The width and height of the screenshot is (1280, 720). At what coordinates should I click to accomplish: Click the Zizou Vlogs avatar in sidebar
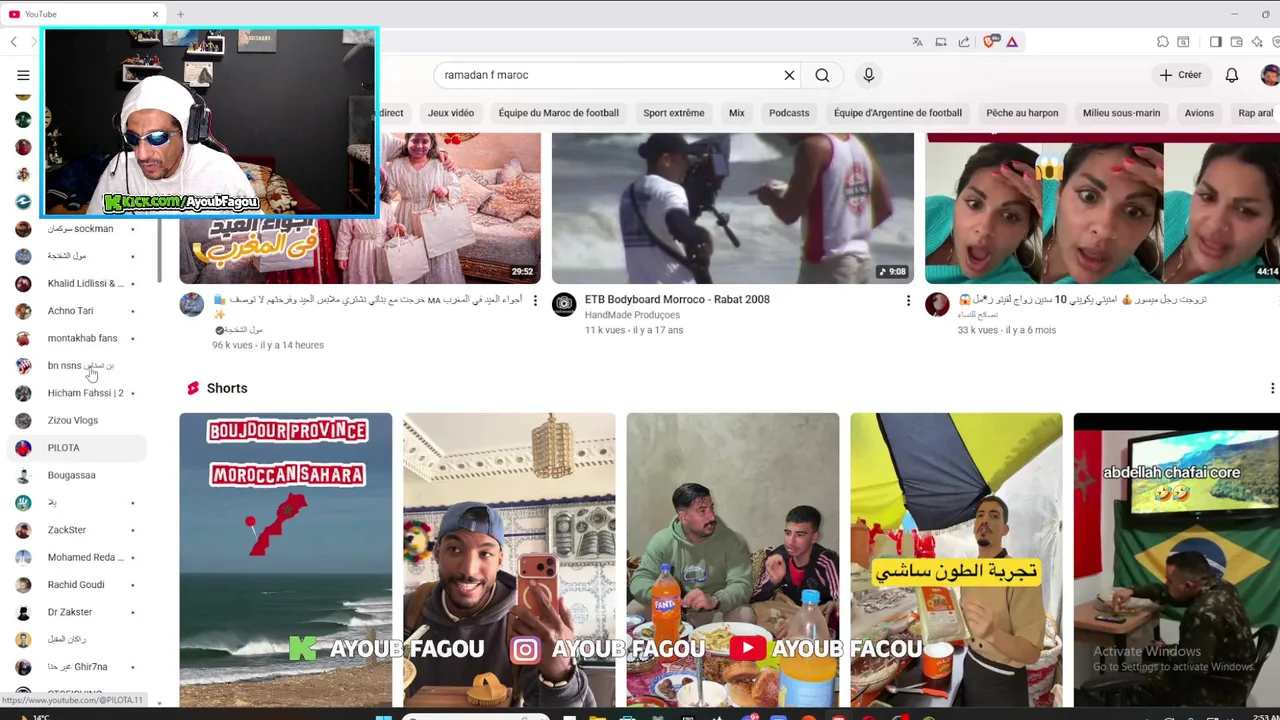point(23,421)
